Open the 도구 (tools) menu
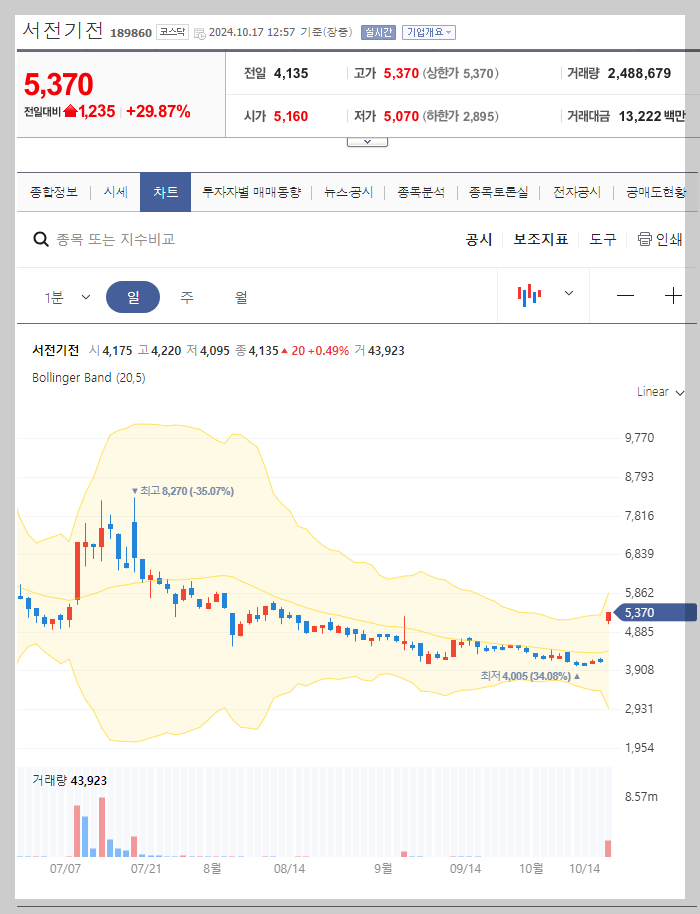The image size is (700, 914). [603, 240]
